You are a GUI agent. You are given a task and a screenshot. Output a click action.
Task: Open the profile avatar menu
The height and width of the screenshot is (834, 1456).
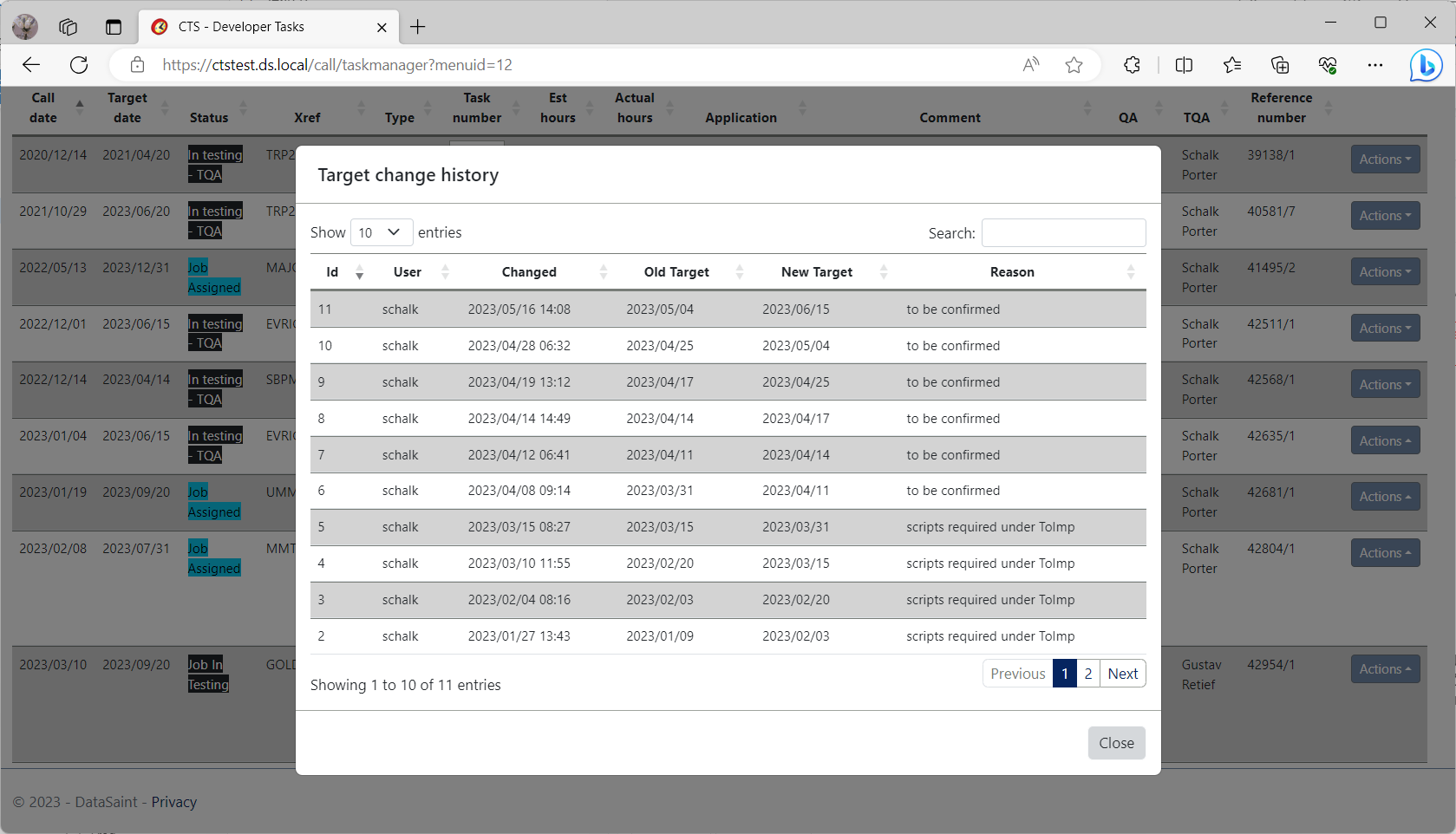(25, 27)
